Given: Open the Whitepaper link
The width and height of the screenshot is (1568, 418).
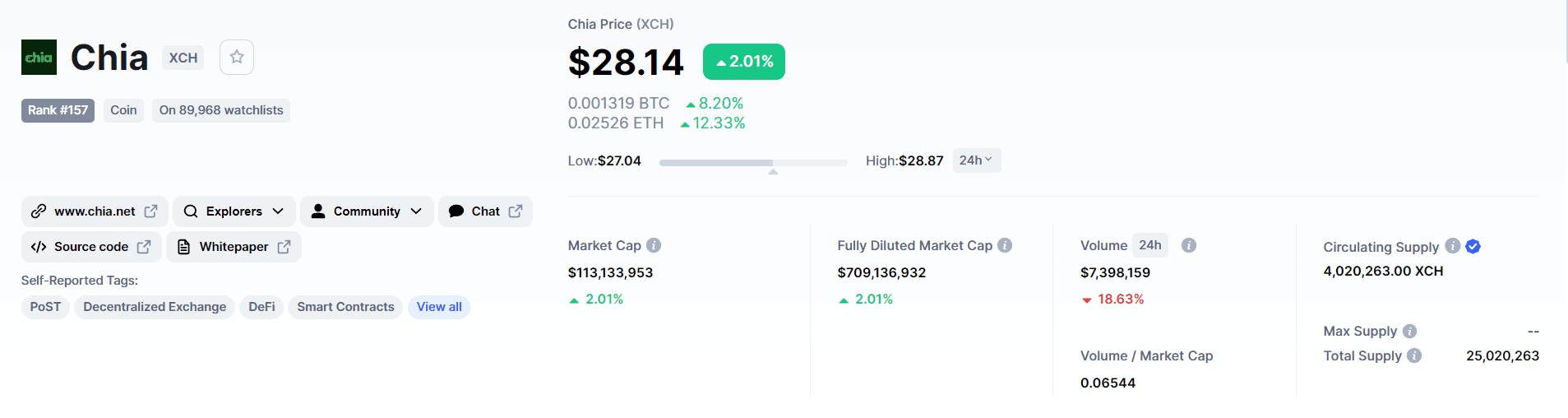Looking at the screenshot, I should click(234, 247).
